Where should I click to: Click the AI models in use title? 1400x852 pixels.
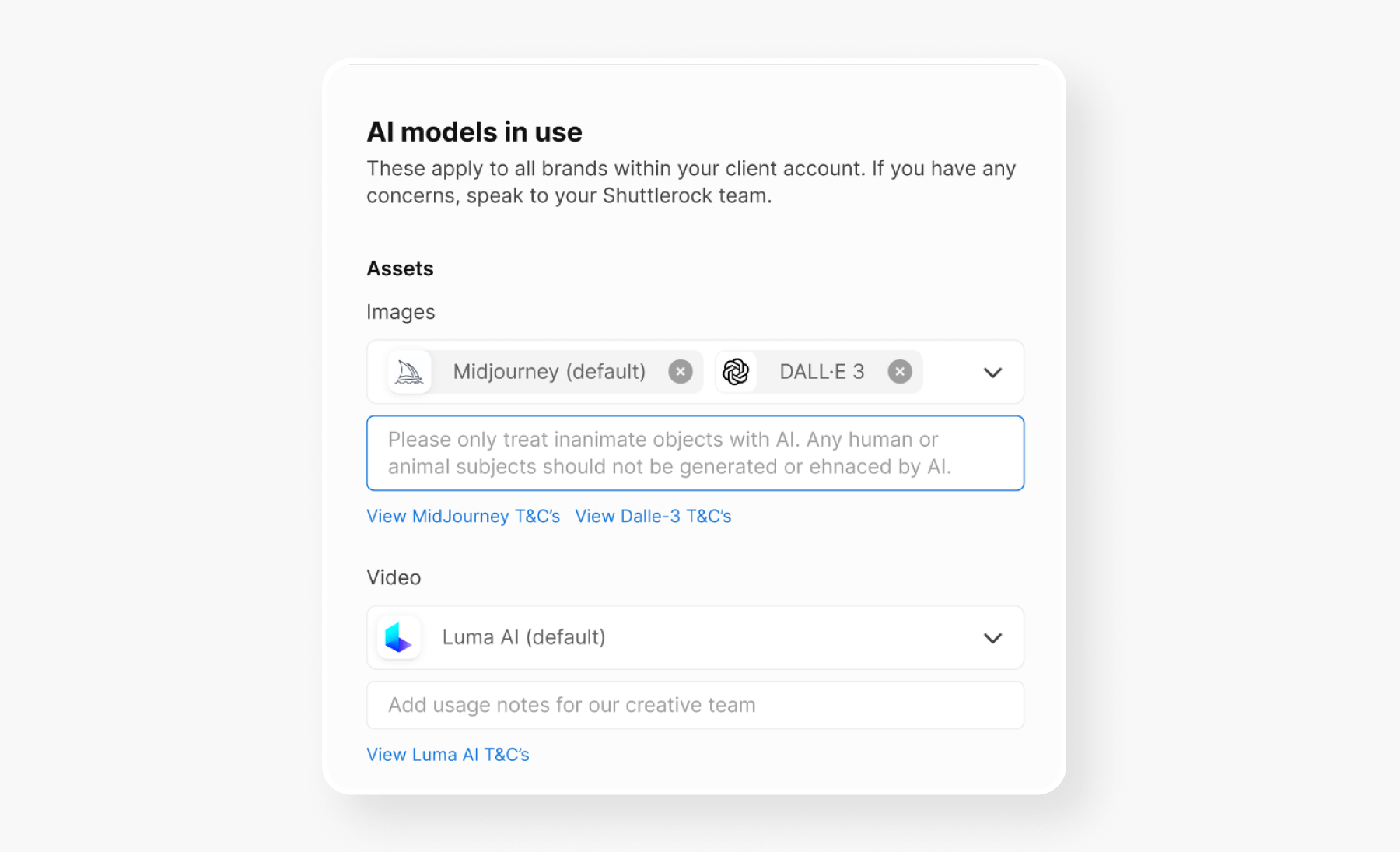(x=474, y=131)
